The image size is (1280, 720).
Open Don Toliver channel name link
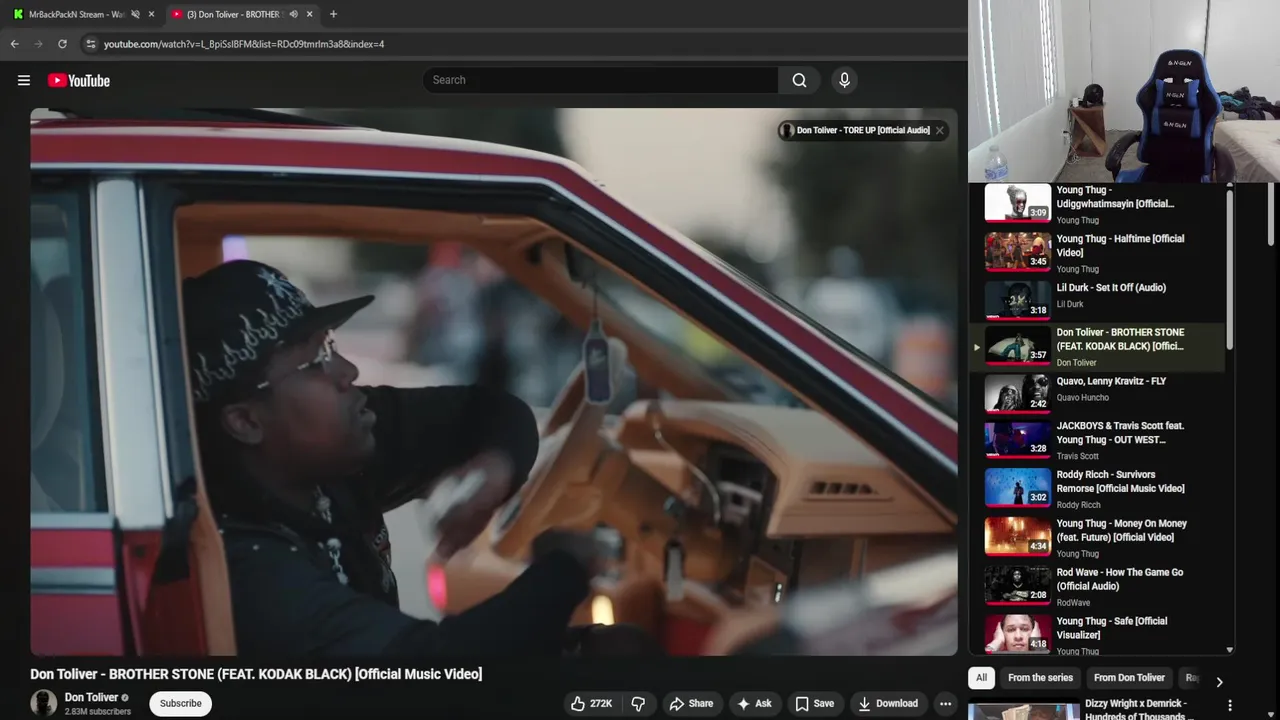[91, 697]
